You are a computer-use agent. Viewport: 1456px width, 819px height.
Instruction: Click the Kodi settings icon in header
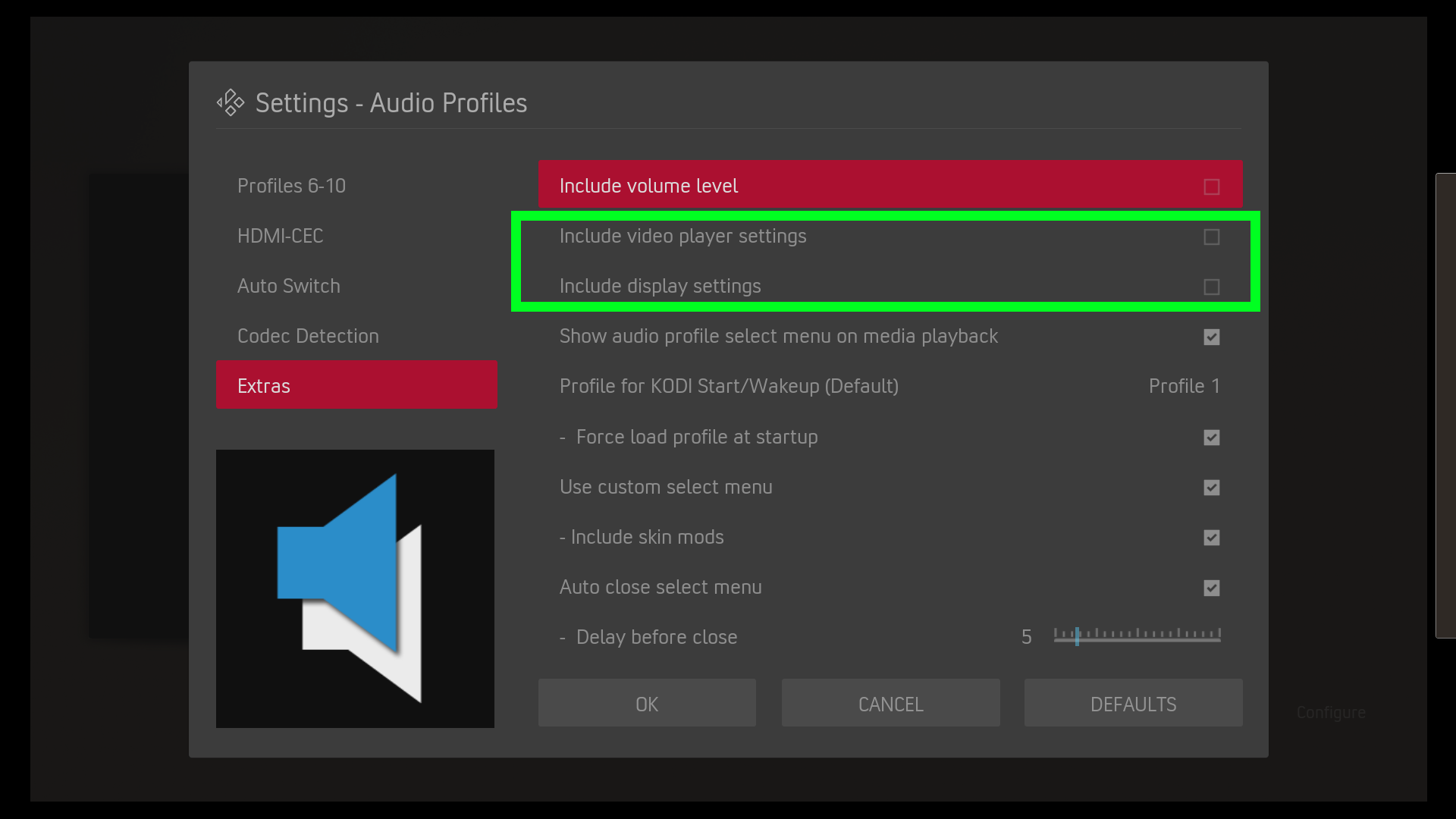tap(231, 103)
